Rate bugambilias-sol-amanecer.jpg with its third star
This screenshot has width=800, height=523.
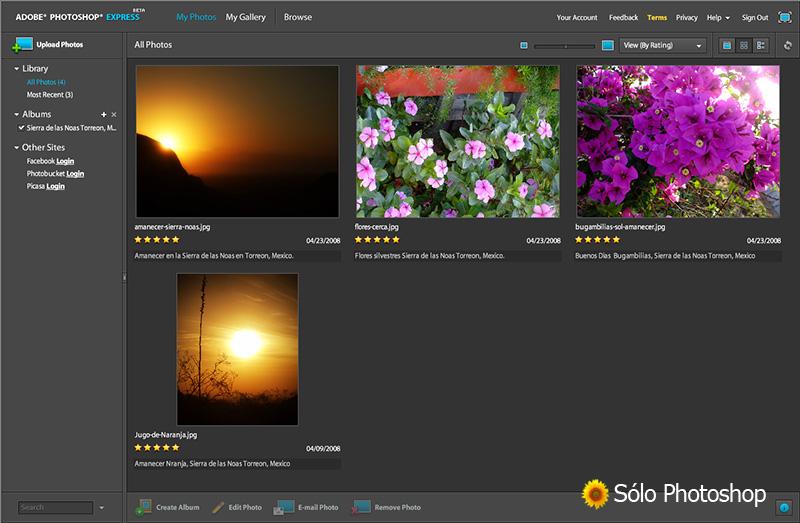(x=597, y=239)
